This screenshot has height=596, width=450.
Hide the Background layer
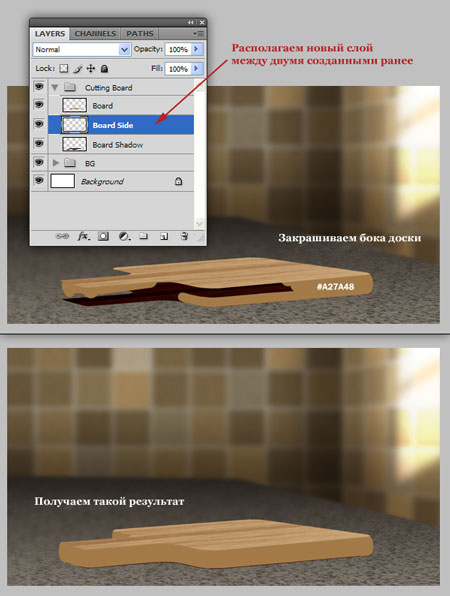point(39,180)
